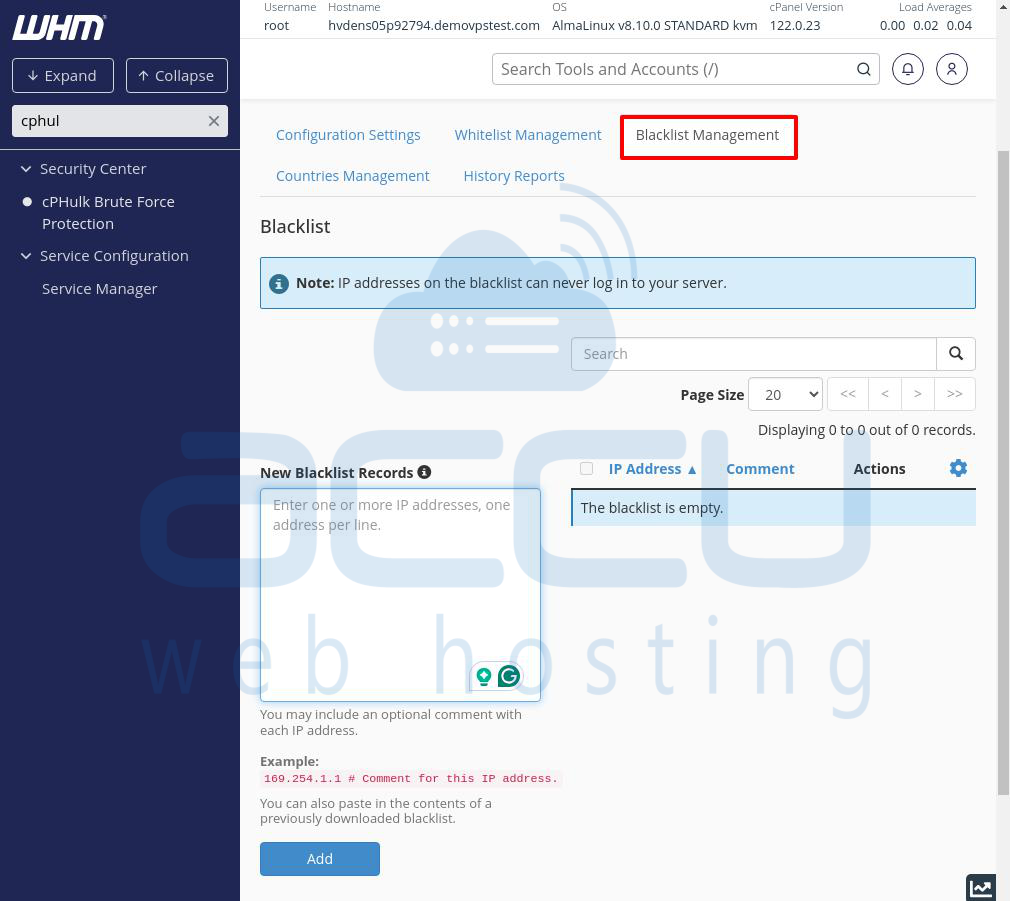This screenshot has width=1010, height=901.
Task: Go to the previous page with <
Action: pos(884,394)
